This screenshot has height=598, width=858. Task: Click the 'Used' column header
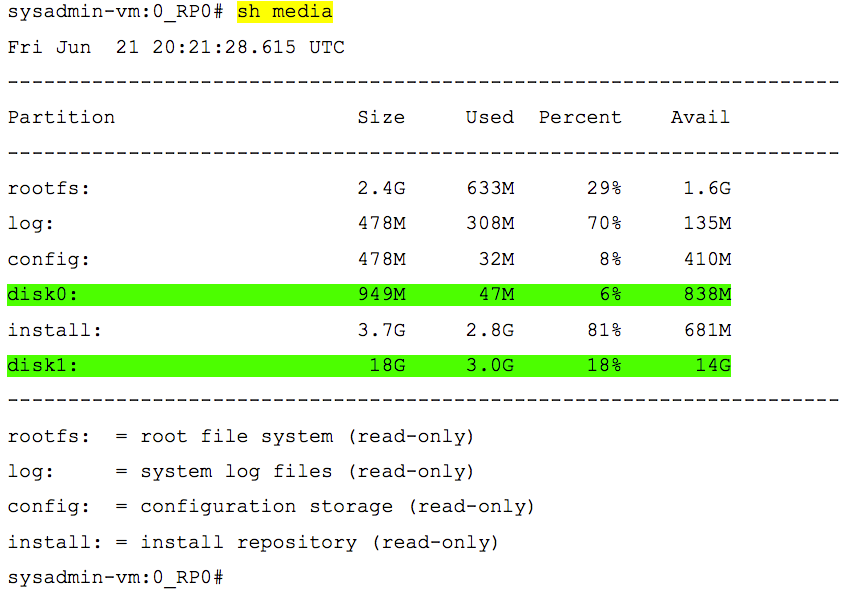pyautogui.click(x=490, y=117)
